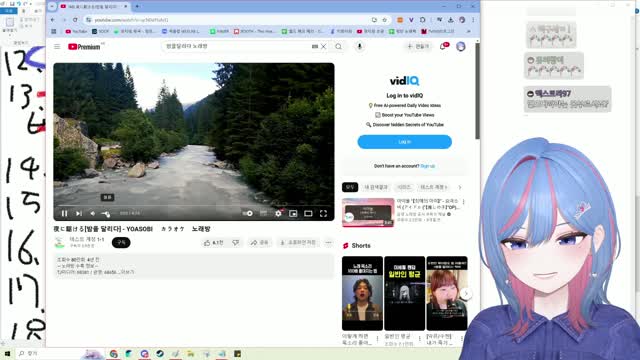The width and height of the screenshot is (640, 360).
Task: Open the vidIQ Sign up link
Action: (x=427, y=166)
